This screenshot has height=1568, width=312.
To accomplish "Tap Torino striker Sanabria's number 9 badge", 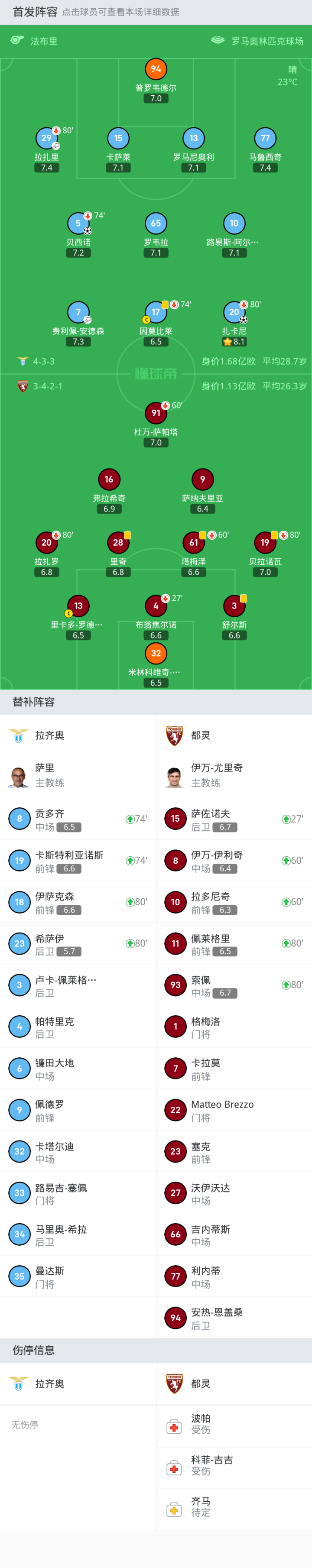I will click(x=202, y=479).
